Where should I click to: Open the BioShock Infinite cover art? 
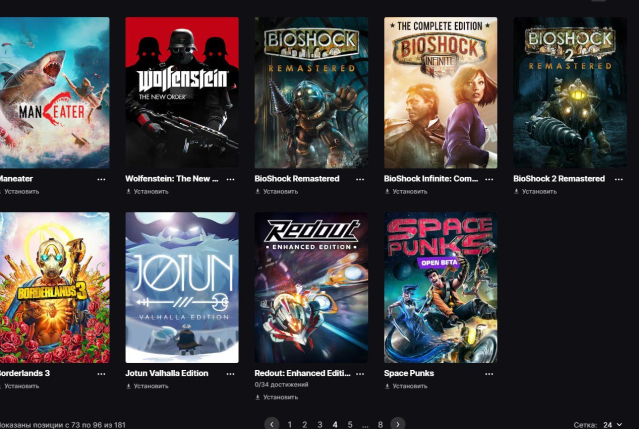coord(441,92)
